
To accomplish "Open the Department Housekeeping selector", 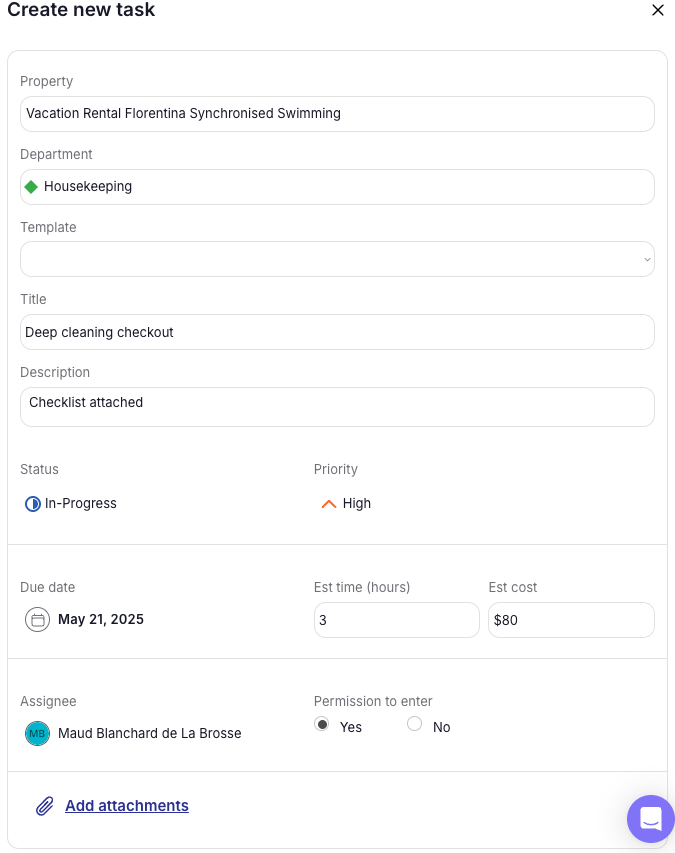I will coord(337,187).
